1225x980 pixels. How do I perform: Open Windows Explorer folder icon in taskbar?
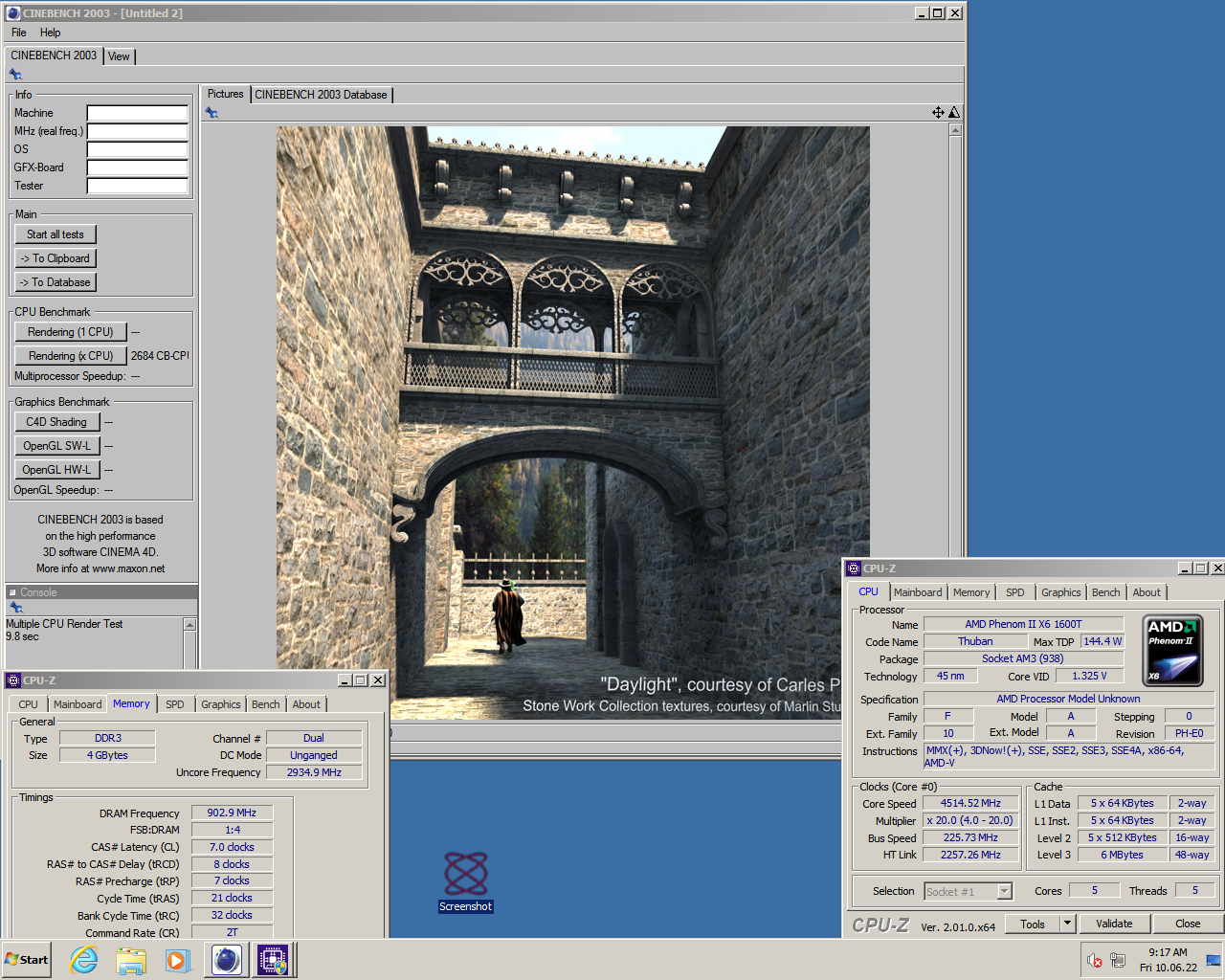coord(131,959)
